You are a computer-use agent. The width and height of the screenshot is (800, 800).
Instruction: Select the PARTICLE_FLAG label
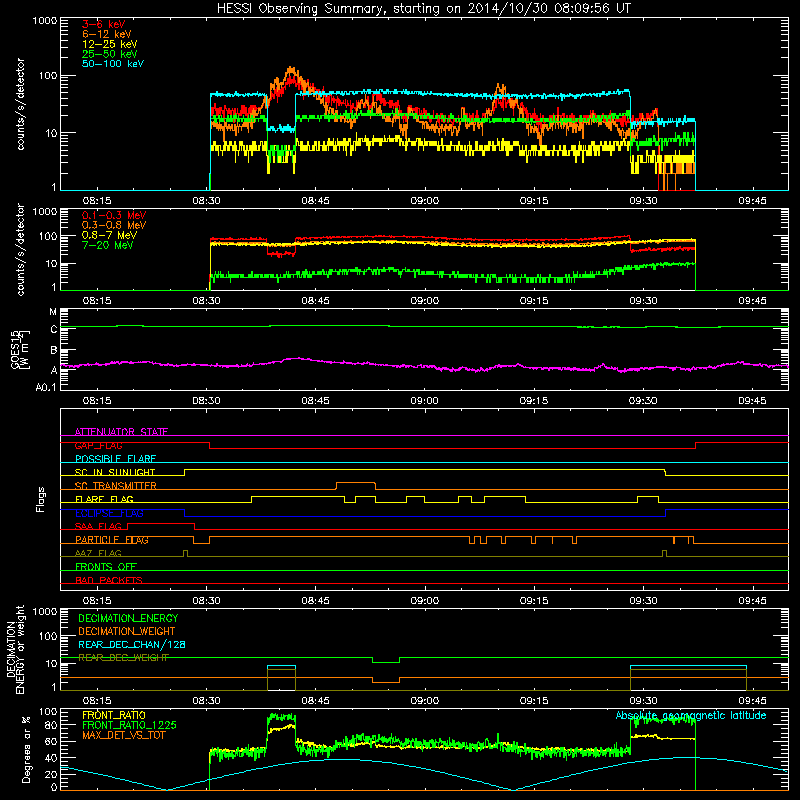(x=112, y=540)
